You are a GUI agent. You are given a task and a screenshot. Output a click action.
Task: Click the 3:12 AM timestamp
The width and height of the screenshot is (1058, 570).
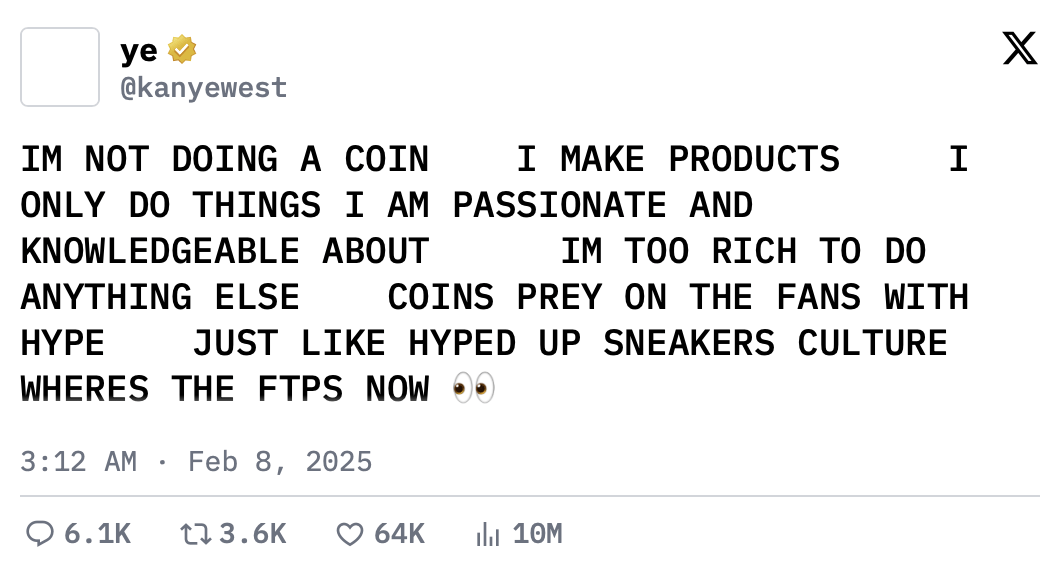(x=78, y=462)
